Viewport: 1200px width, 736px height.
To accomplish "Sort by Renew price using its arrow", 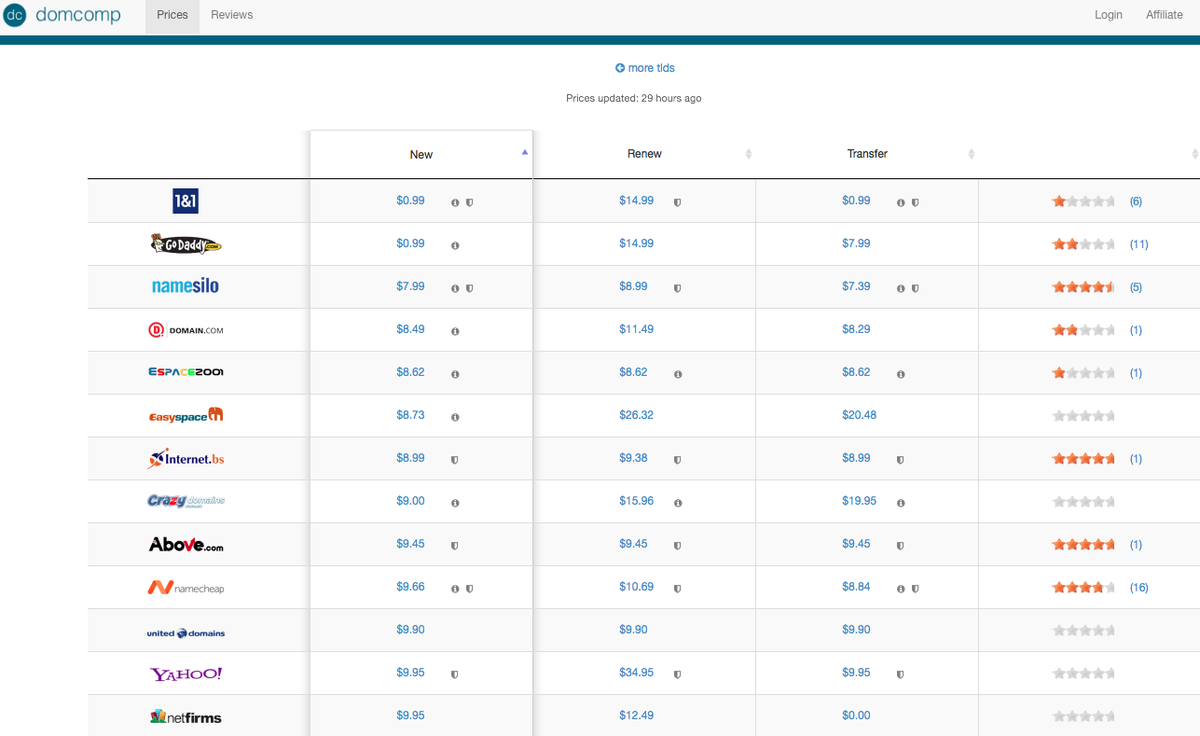I will click(748, 154).
